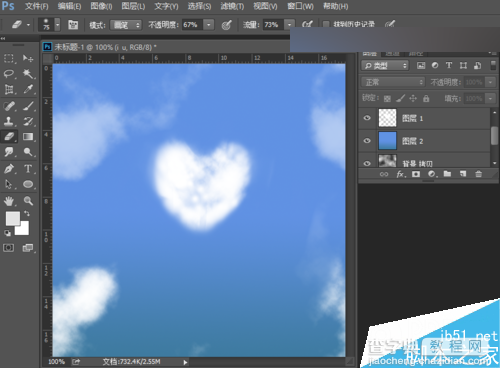The image size is (500, 368).
Task: Select the Gradient tool
Action: [x=28, y=137]
